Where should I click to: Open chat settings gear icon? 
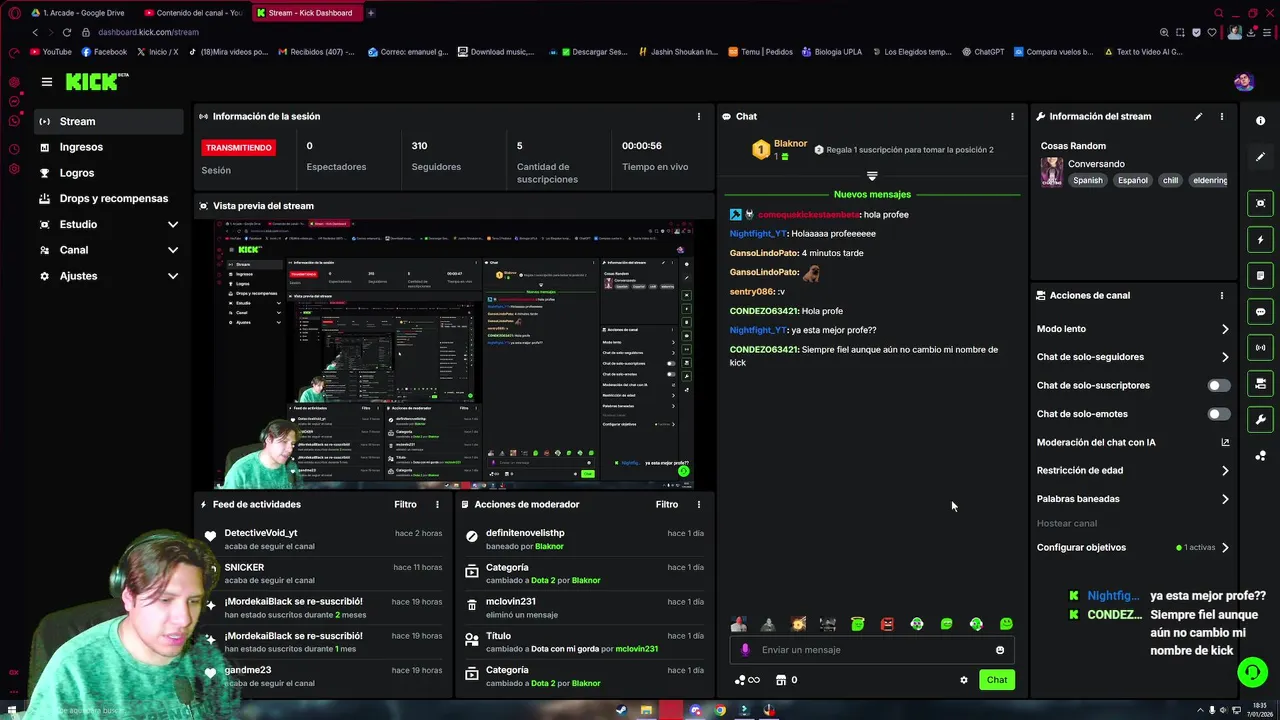pyautogui.click(x=964, y=680)
